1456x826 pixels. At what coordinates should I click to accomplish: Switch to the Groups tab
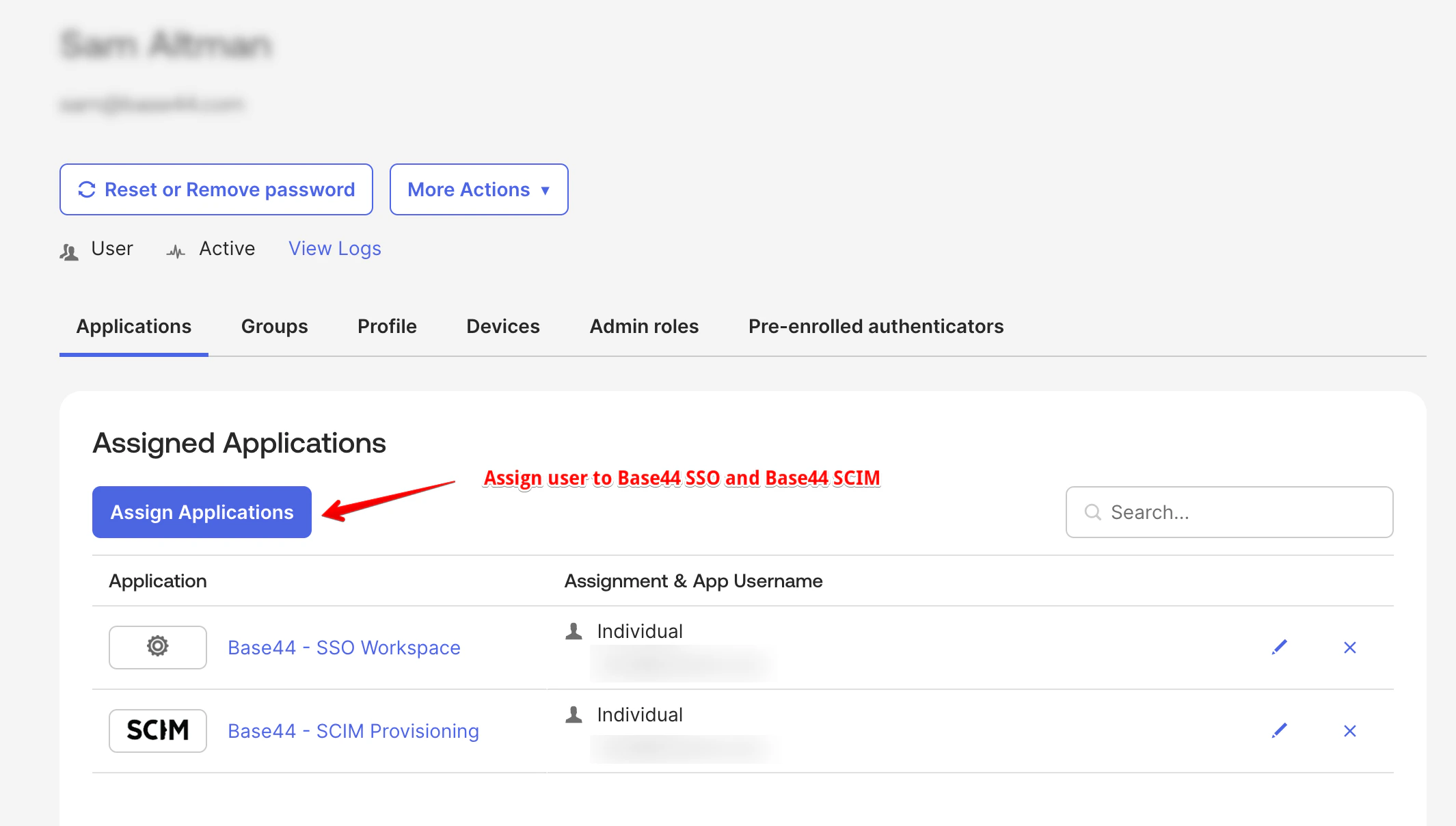point(275,326)
